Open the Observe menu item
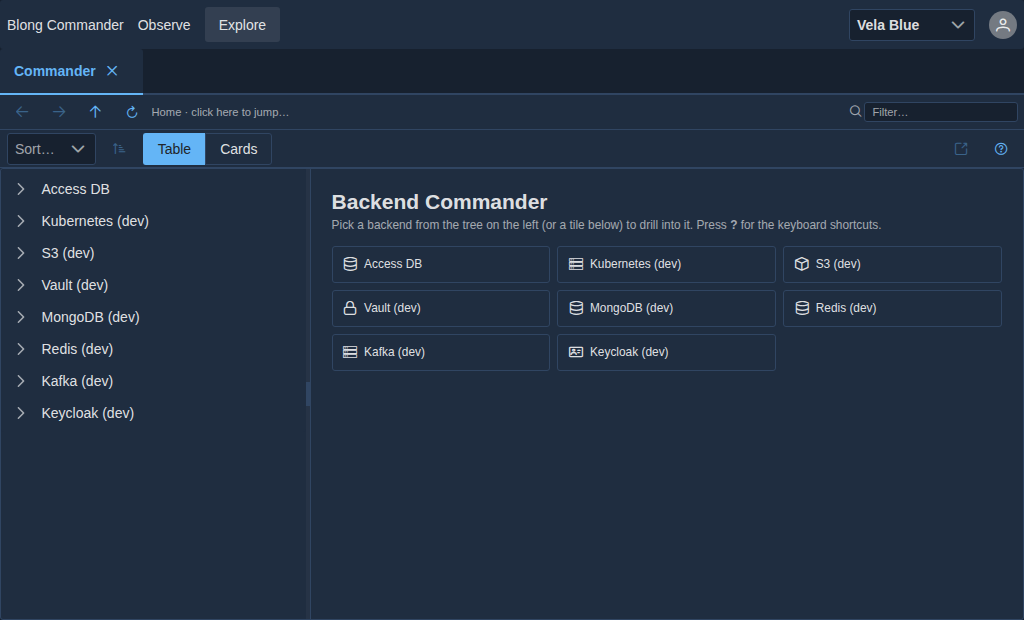The height and width of the screenshot is (620, 1024). click(x=164, y=25)
